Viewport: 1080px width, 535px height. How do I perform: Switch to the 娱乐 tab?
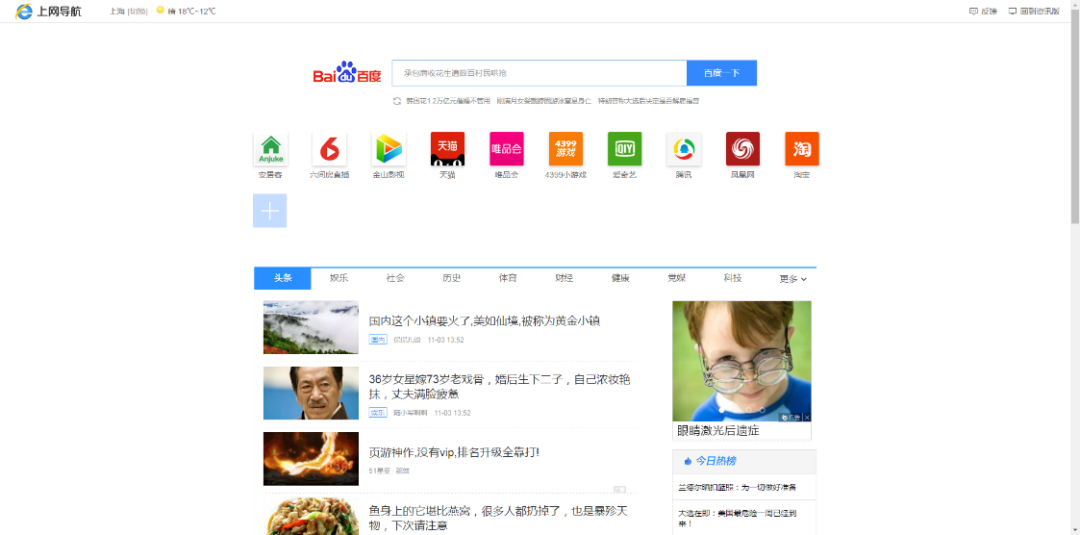tap(339, 278)
